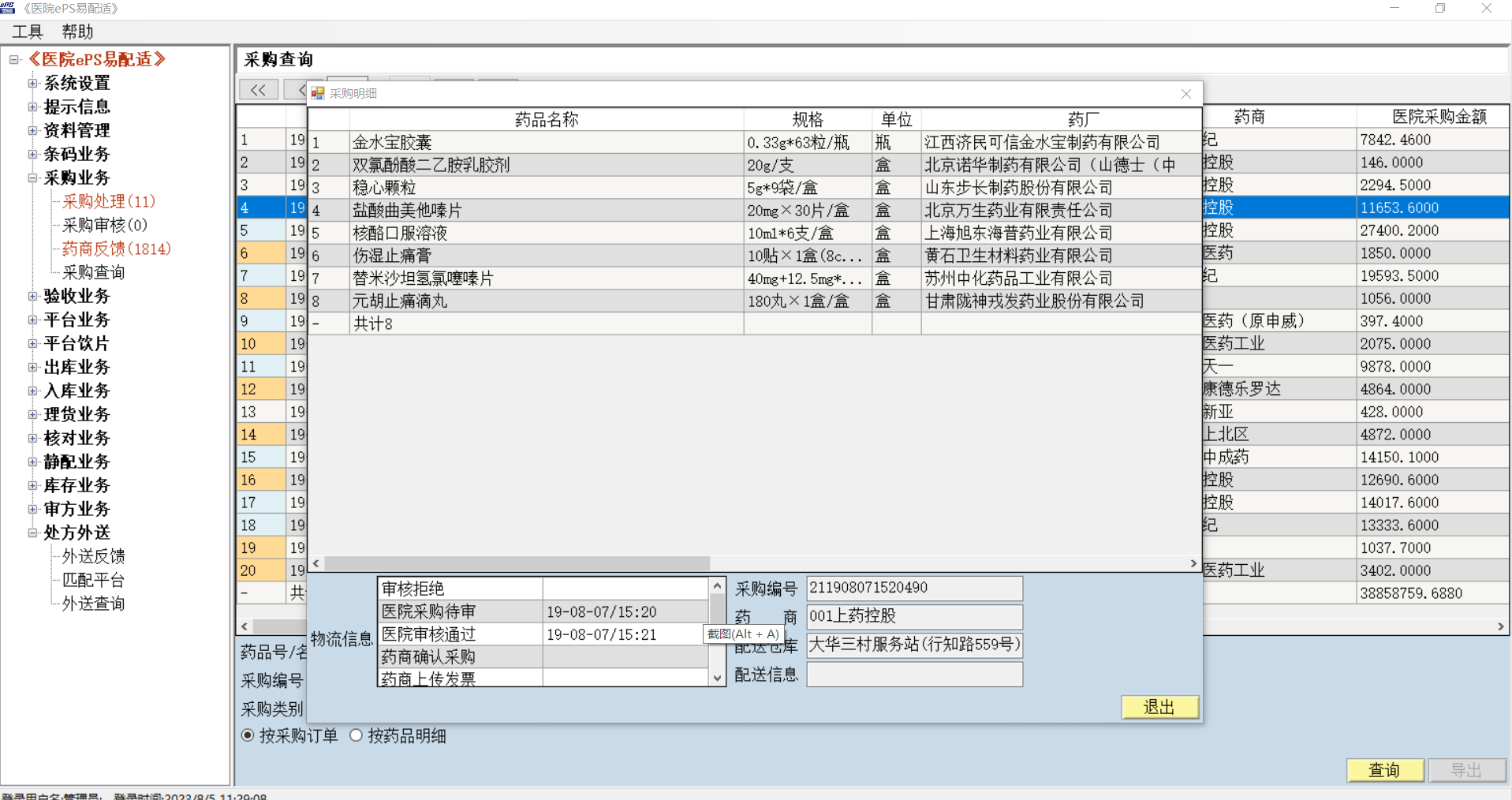Click right arrow of main grid scrollbar
Image resolution: width=1512 pixels, height=800 pixels.
pyautogui.click(x=1500, y=626)
